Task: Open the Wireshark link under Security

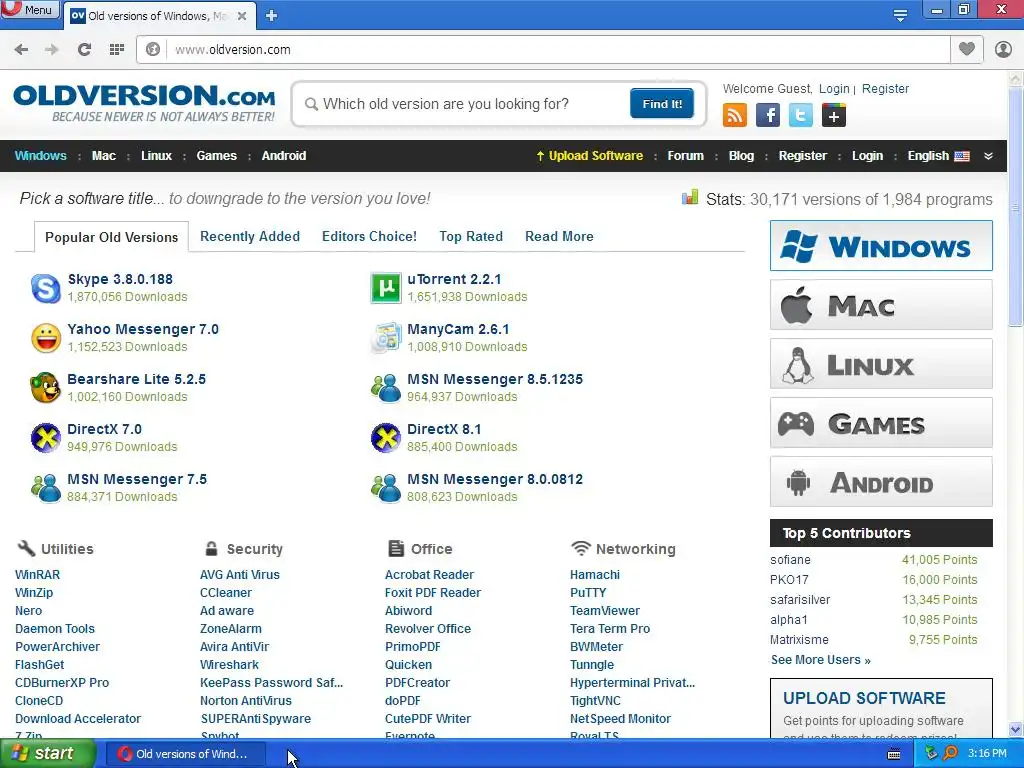Action: pyautogui.click(x=229, y=665)
